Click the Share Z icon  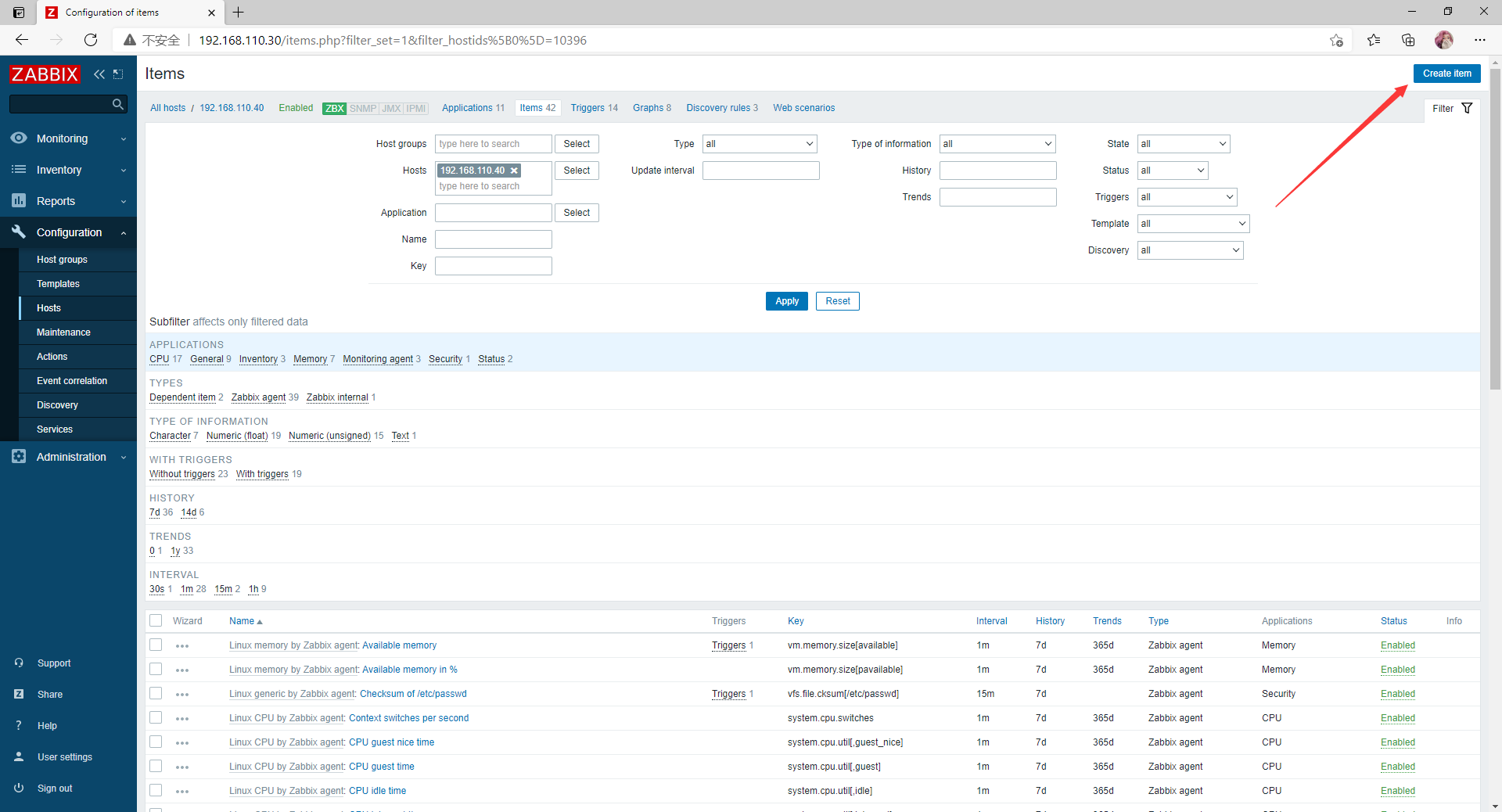click(x=19, y=694)
